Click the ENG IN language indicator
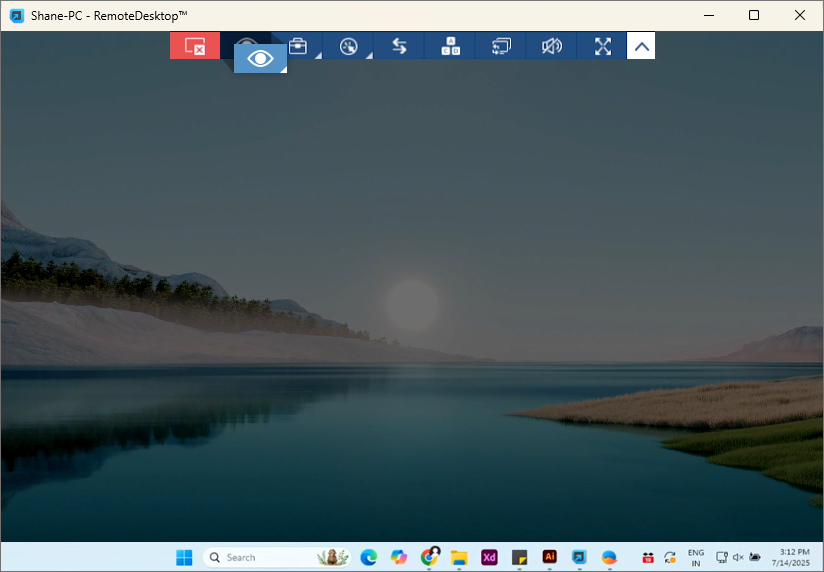824x572 pixels. (x=695, y=557)
